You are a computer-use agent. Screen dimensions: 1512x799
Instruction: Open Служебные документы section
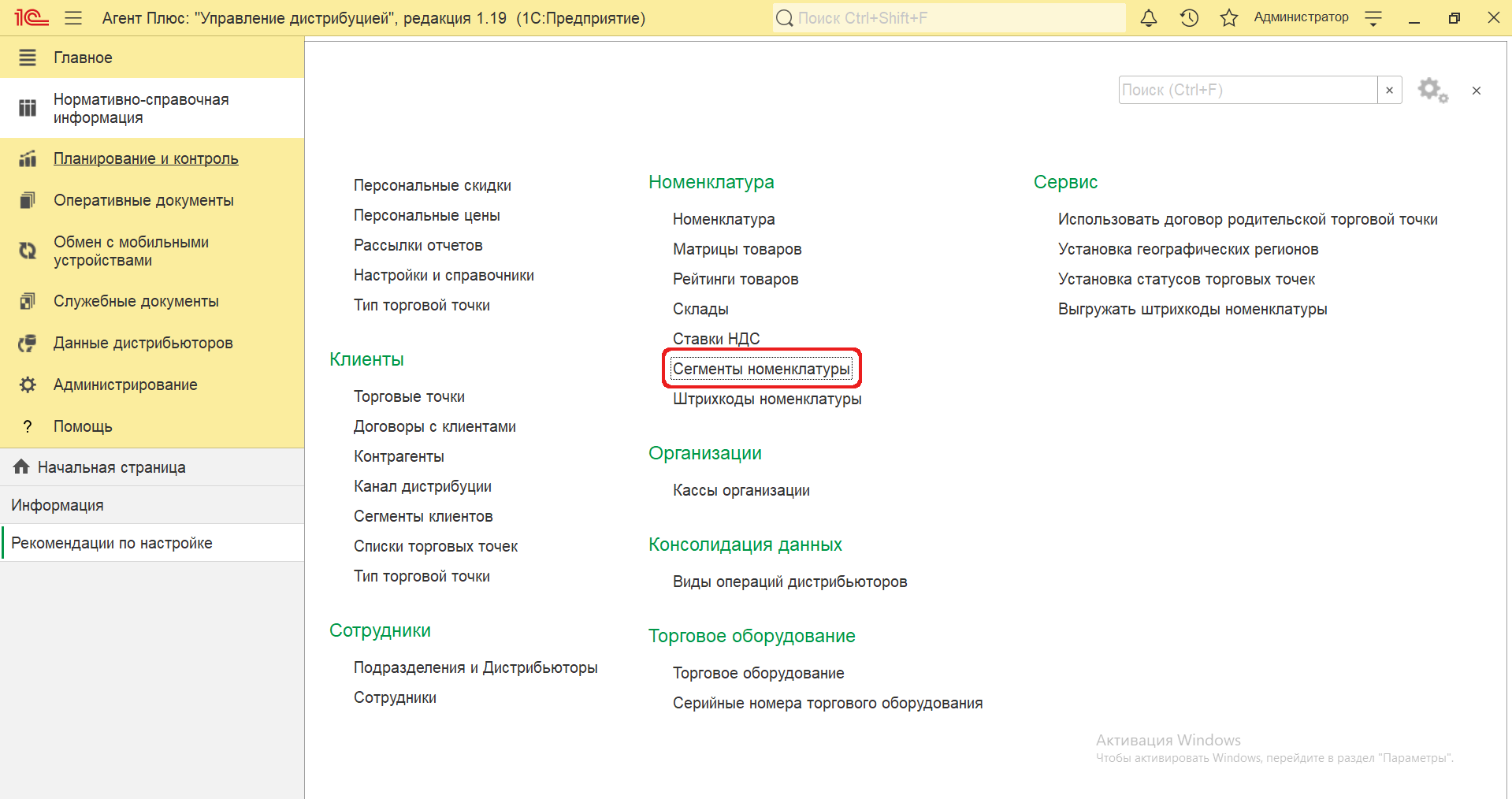coord(152,301)
